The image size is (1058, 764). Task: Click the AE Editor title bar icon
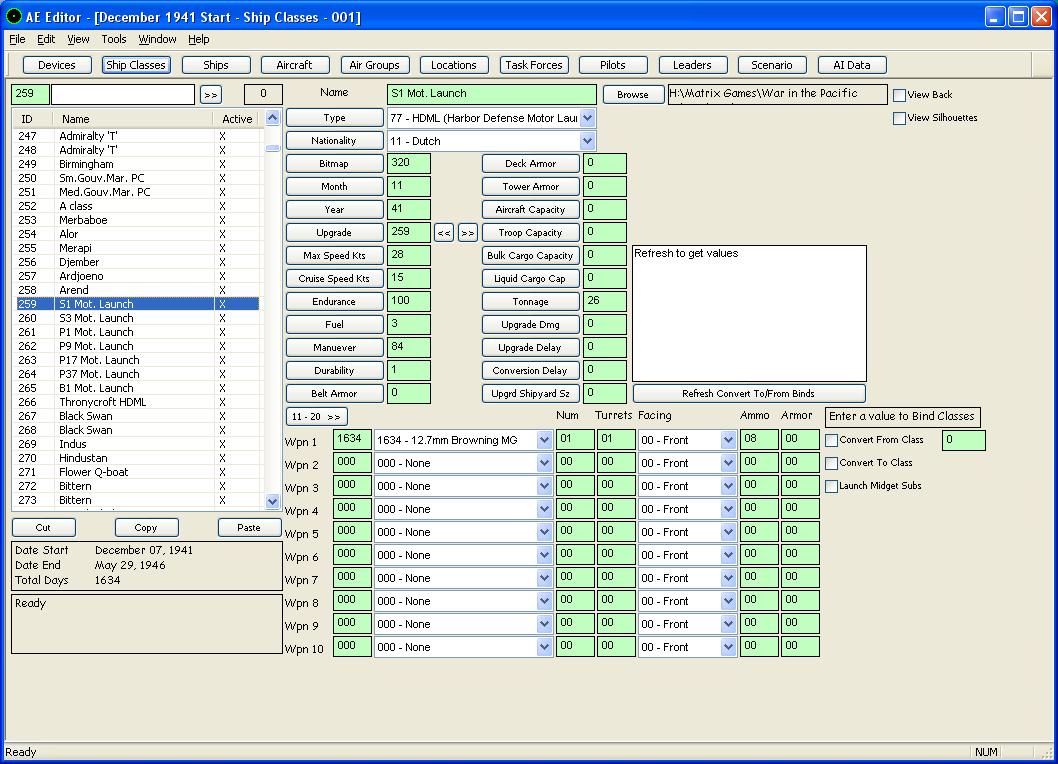13,16
